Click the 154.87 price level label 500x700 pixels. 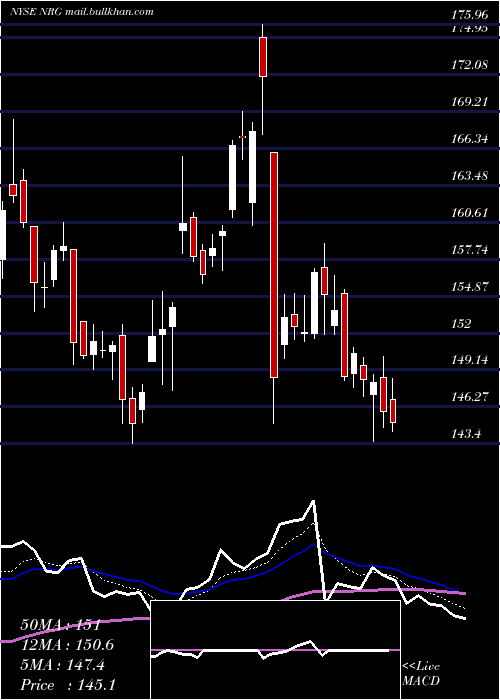pos(470,287)
